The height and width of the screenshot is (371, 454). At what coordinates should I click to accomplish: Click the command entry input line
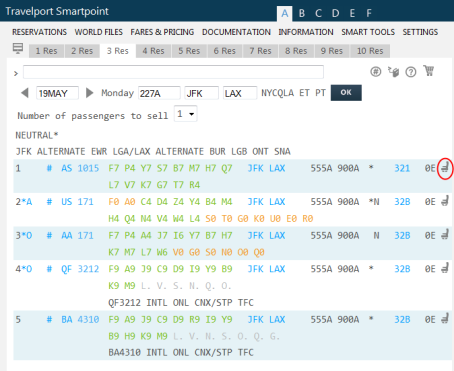(173, 72)
